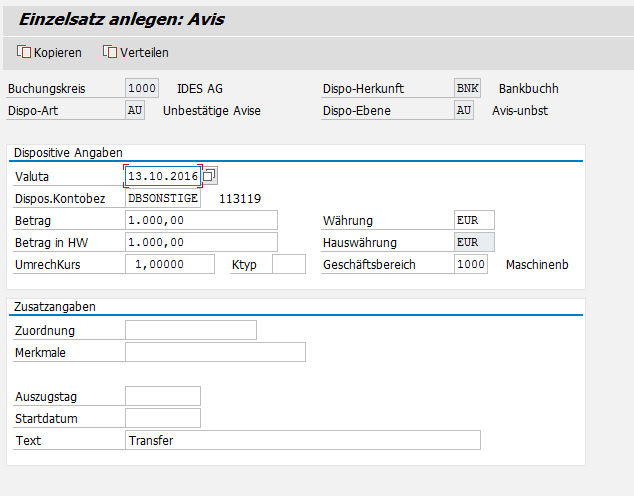Edit the UmrechKurs exchange rate field
This screenshot has height=496, width=634.
tap(169, 264)
